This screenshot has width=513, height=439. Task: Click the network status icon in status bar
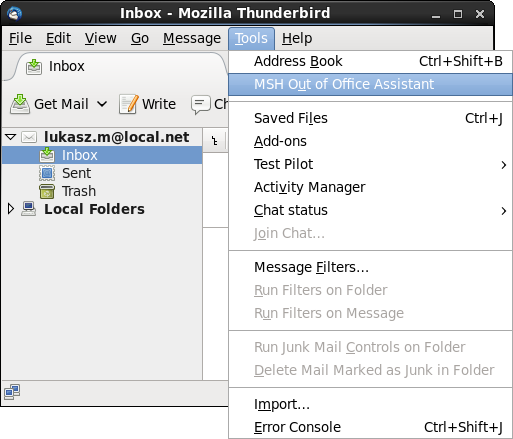(x=12, y=392)
